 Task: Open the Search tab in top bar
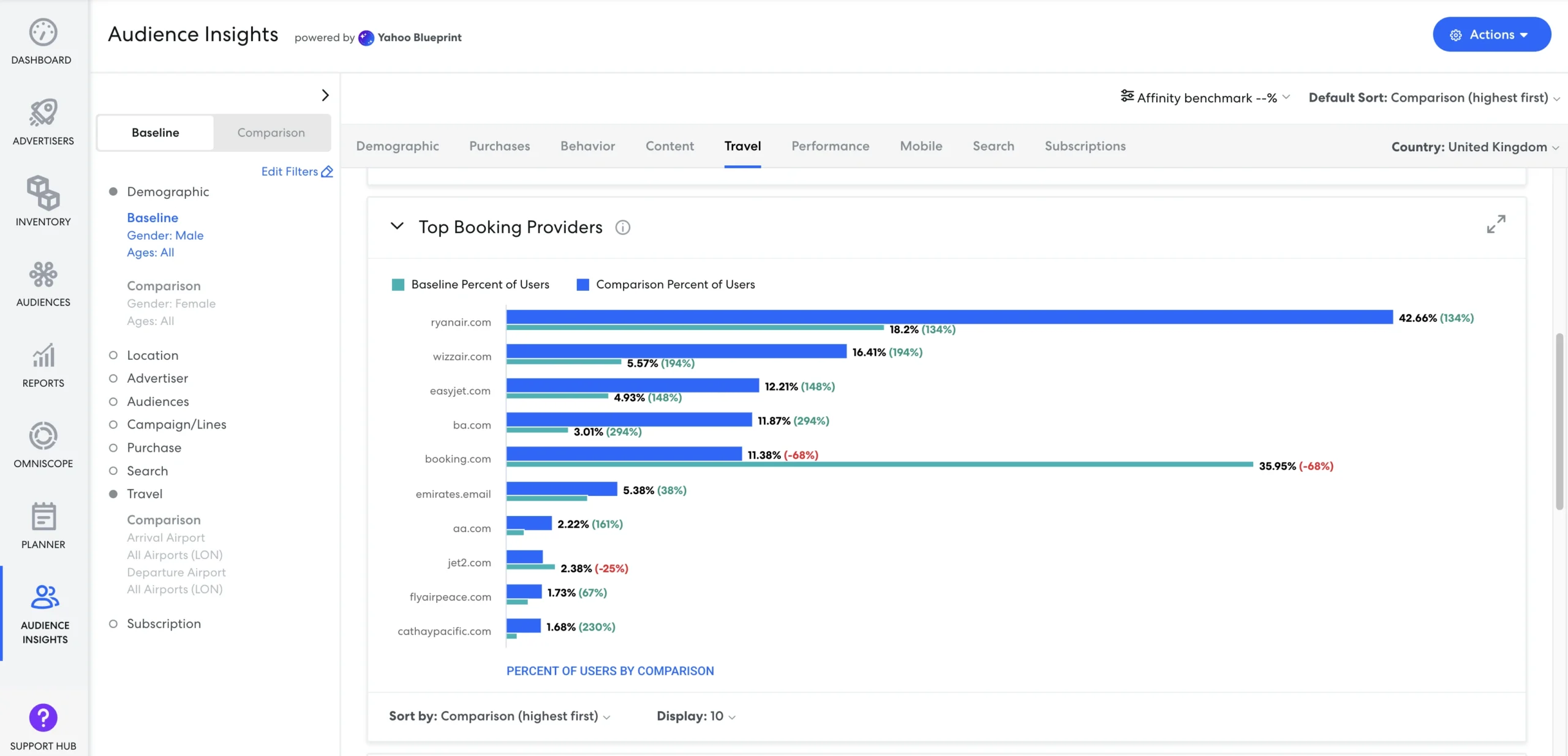pos(993,146)
